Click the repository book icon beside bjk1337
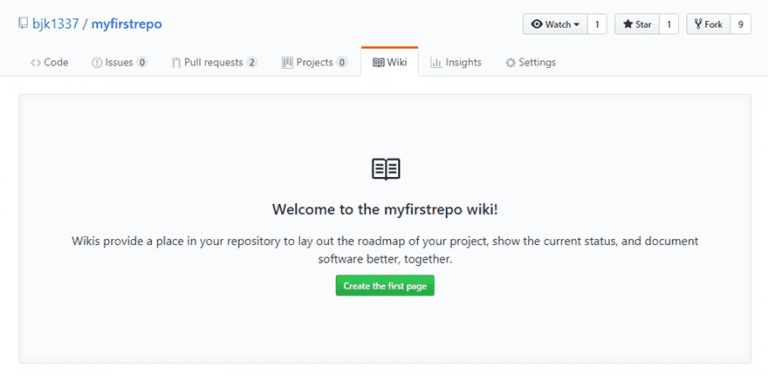Viewport: 768px width, 375px height. [23, 23]
